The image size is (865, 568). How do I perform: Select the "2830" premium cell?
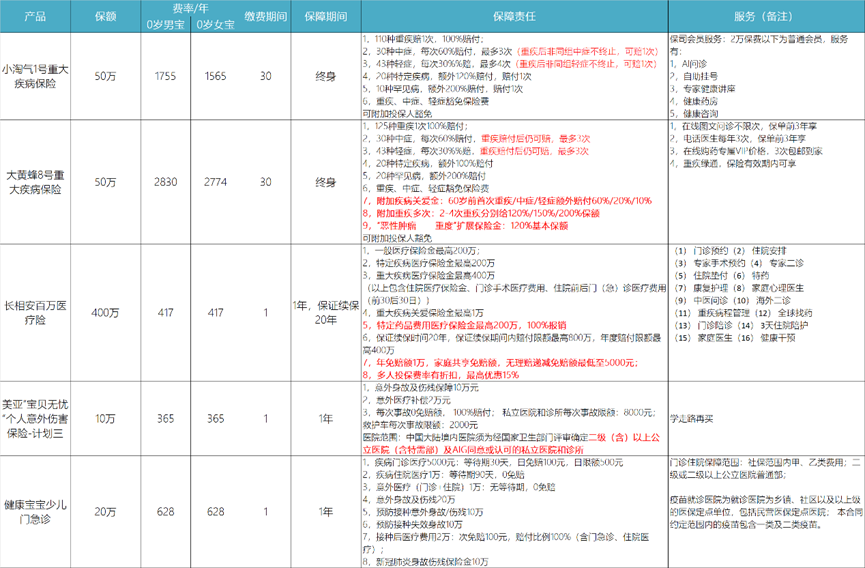click(165, 182)
